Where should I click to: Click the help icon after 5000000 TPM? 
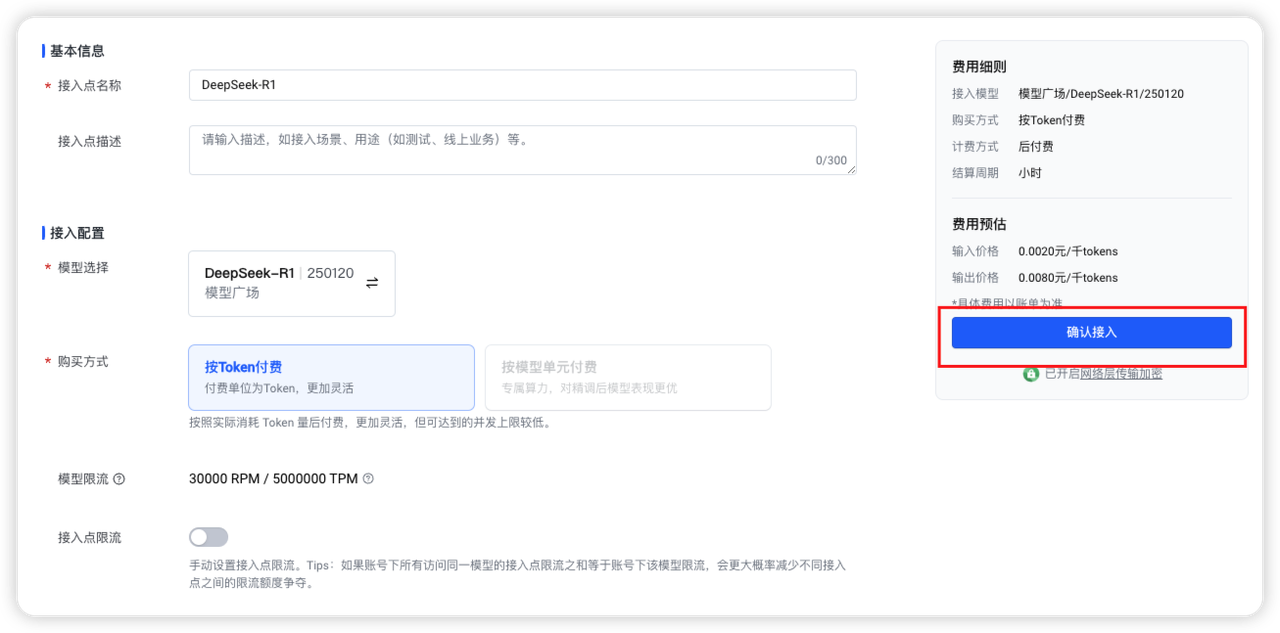(368, 479)
